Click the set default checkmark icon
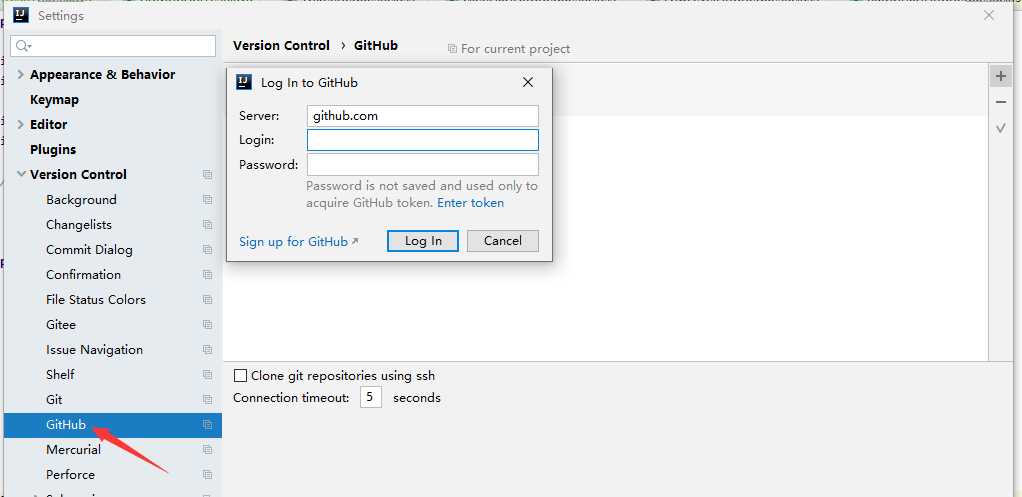This screenshot has width=1022, height=497. click(x=1000, y=128)
